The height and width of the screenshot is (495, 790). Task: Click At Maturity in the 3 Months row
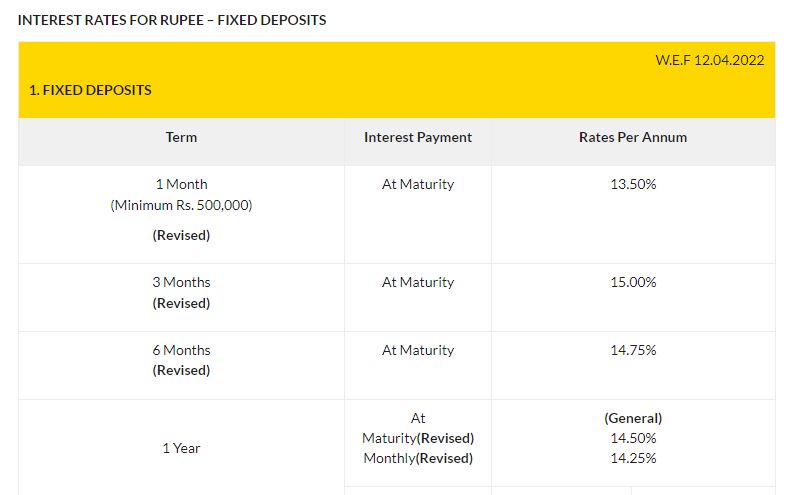(418, 282)
